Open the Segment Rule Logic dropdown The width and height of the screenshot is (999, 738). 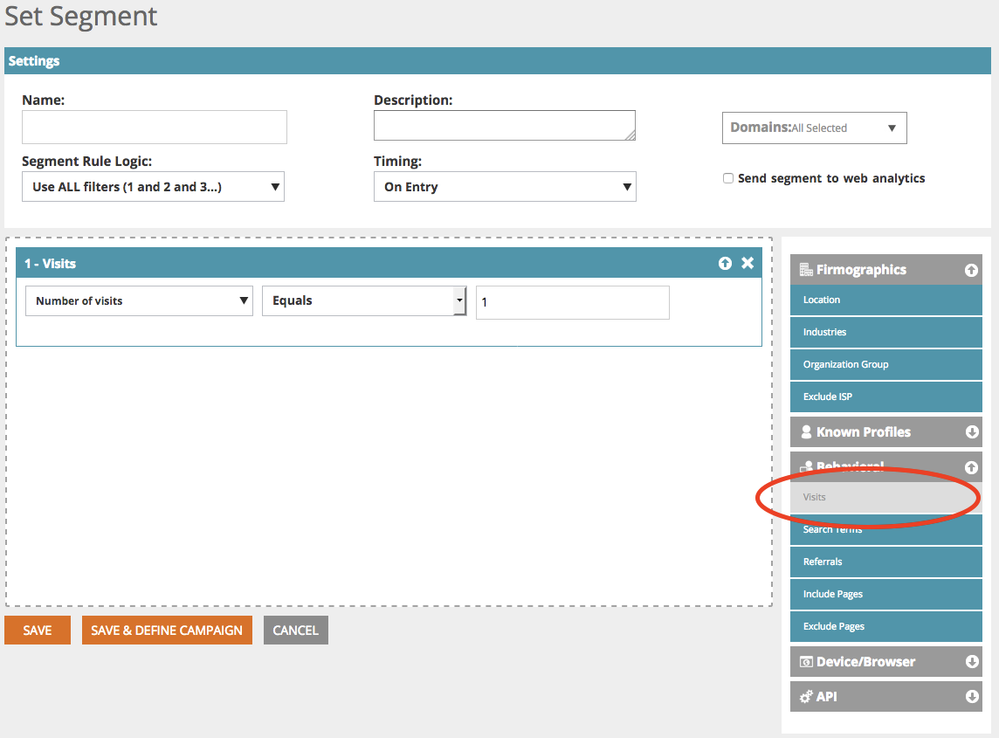pyautogui.click(x=153, y=187)
